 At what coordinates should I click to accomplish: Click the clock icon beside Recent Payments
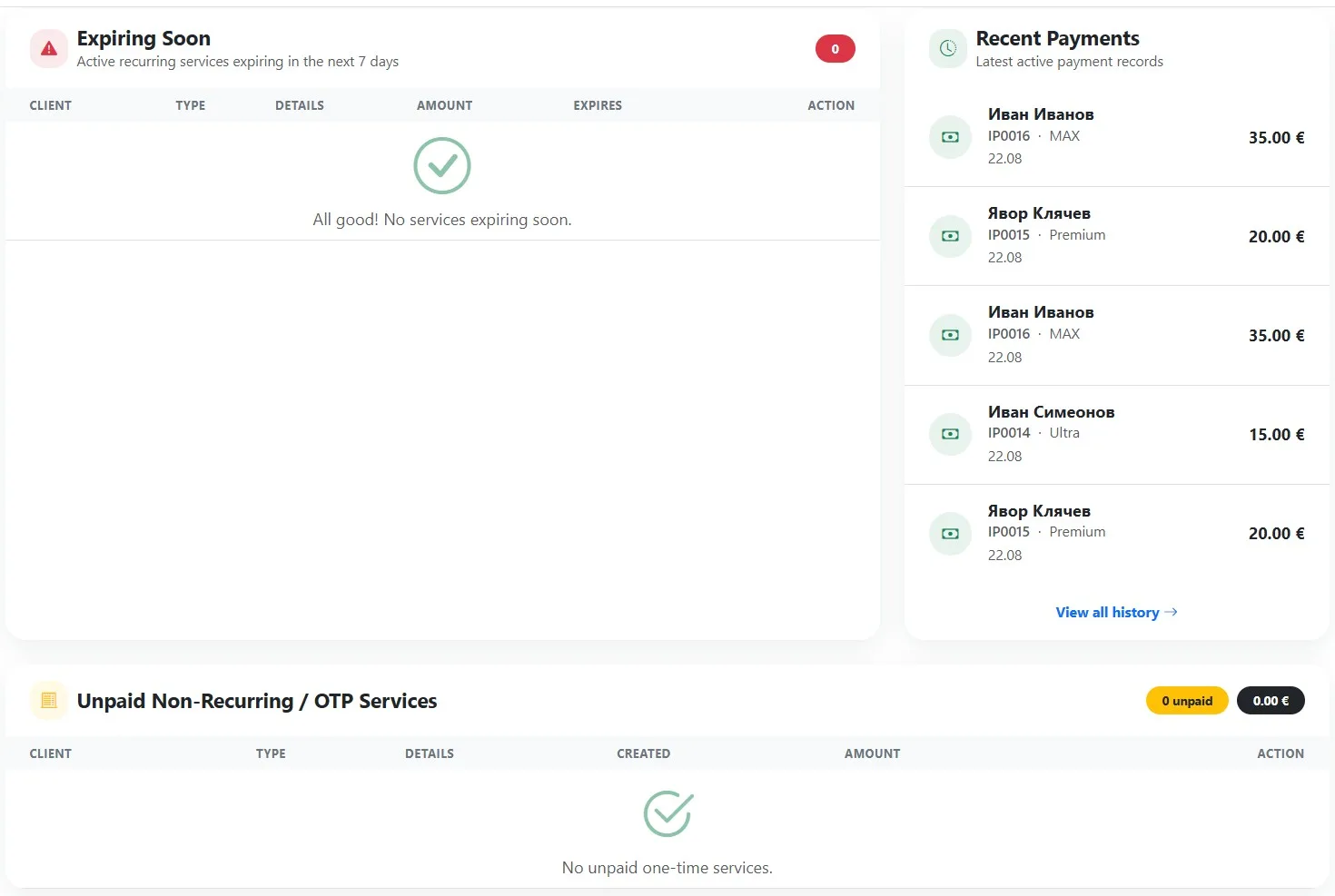pos(948,49)
